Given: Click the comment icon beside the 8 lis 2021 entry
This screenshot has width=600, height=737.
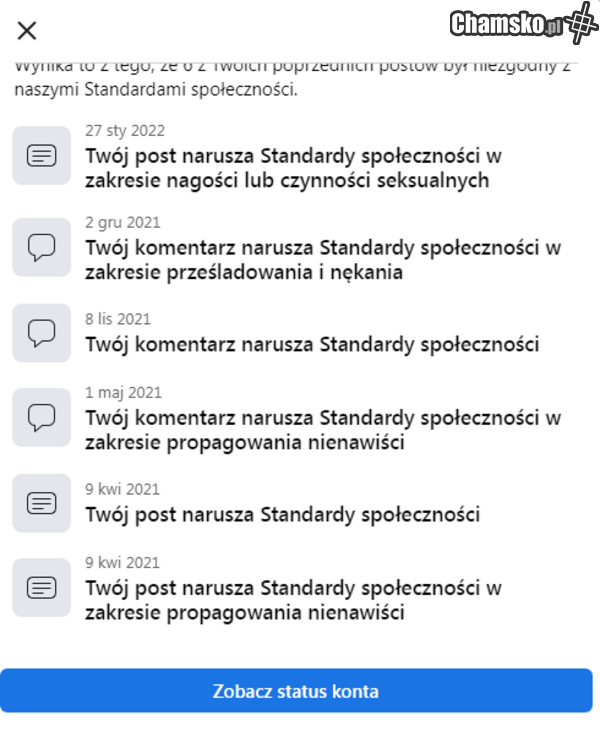Looking at the screenshot, I should [41, 332].
